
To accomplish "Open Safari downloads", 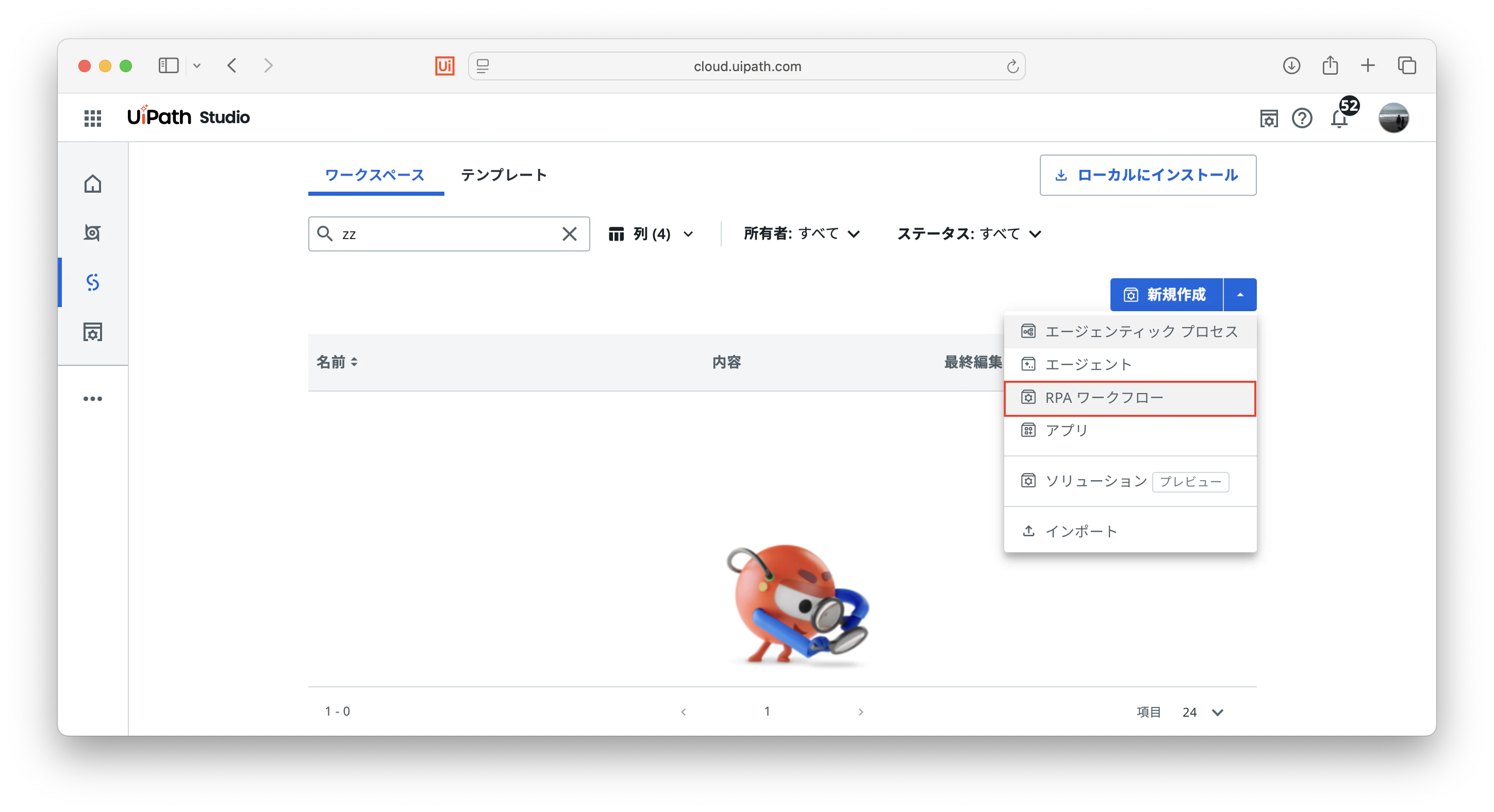I will [1291, 65].
